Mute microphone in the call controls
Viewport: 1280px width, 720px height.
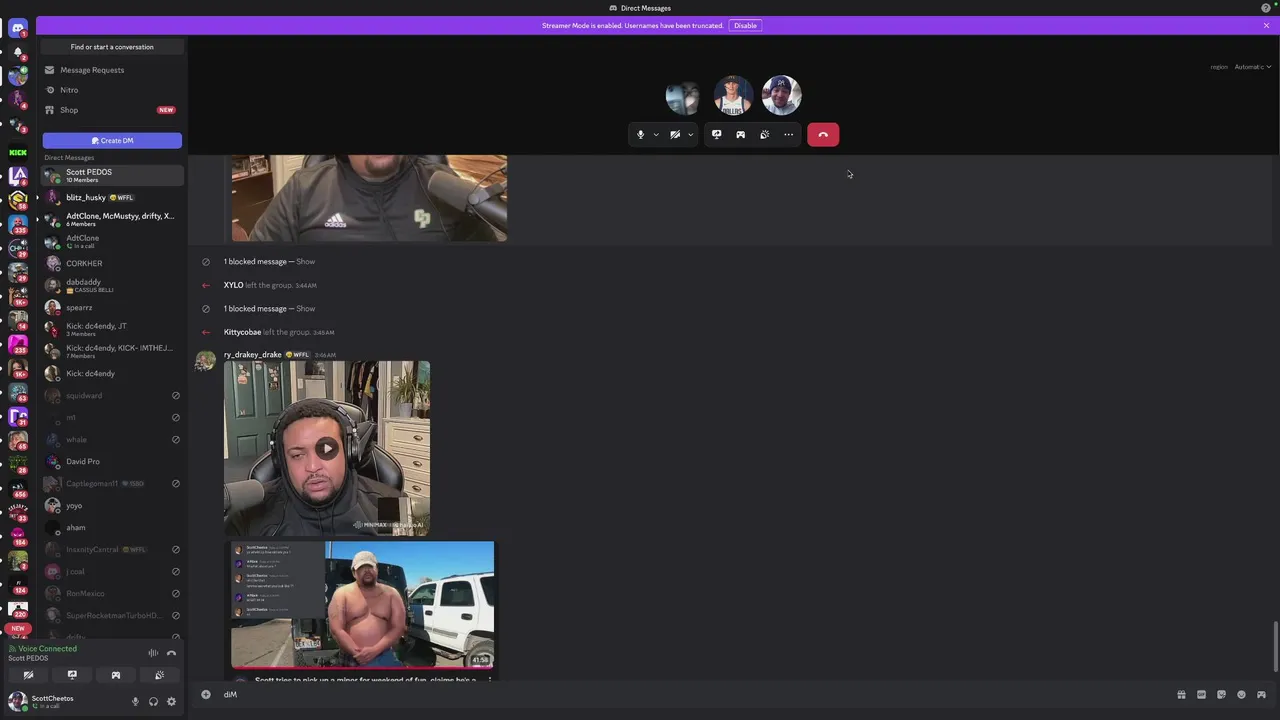point(641,134)
